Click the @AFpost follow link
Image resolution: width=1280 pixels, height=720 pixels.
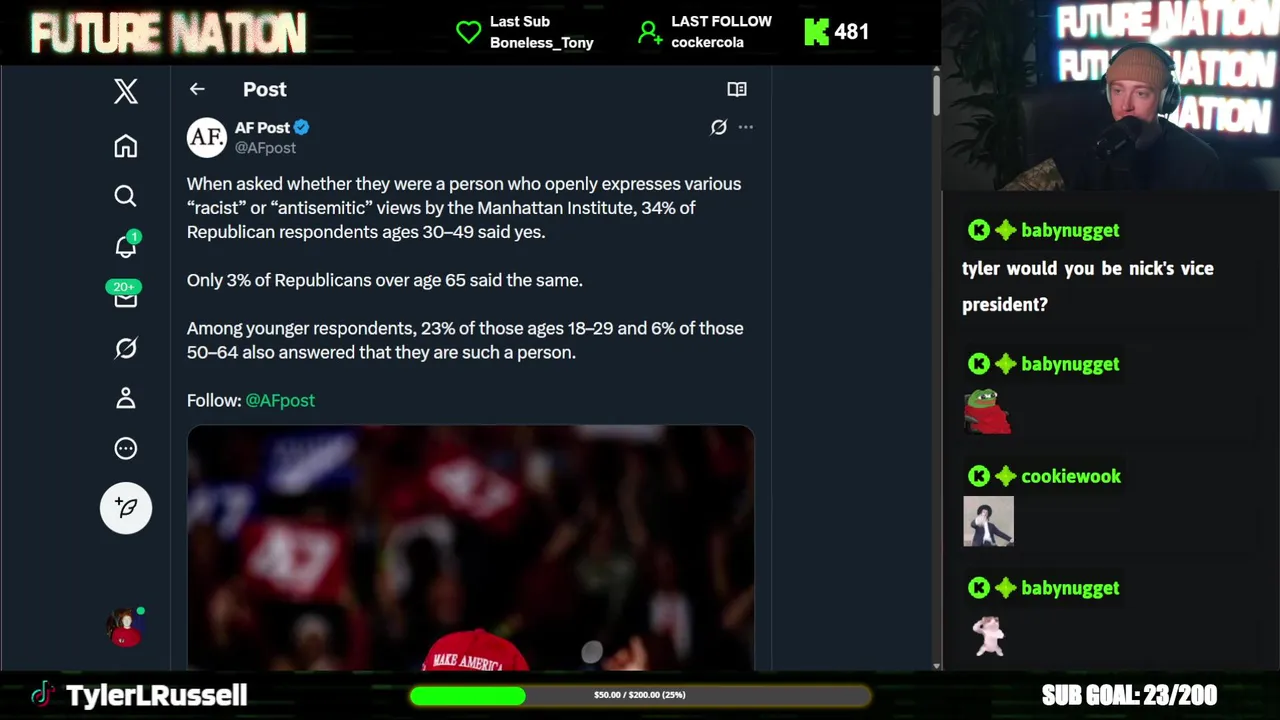280,400
